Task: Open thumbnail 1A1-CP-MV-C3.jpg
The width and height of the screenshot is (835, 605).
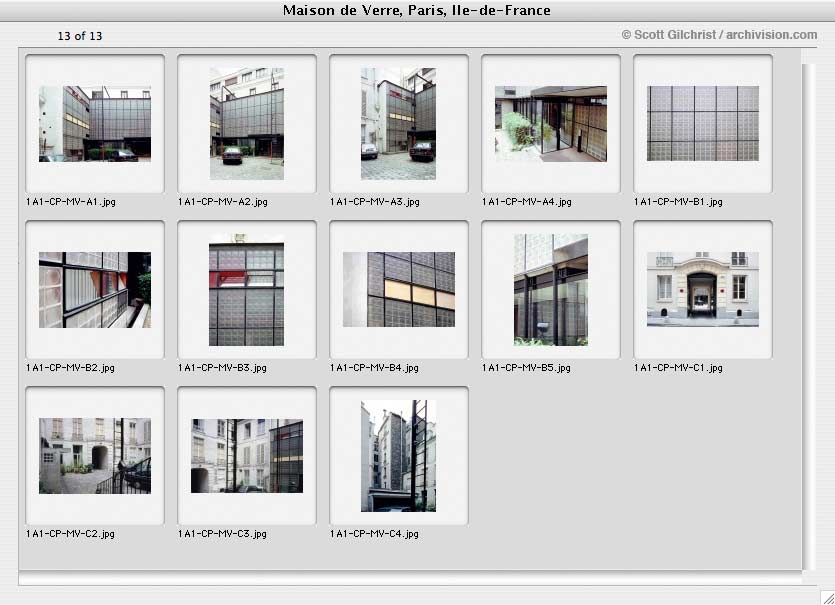Action: (x=247, y=456)
